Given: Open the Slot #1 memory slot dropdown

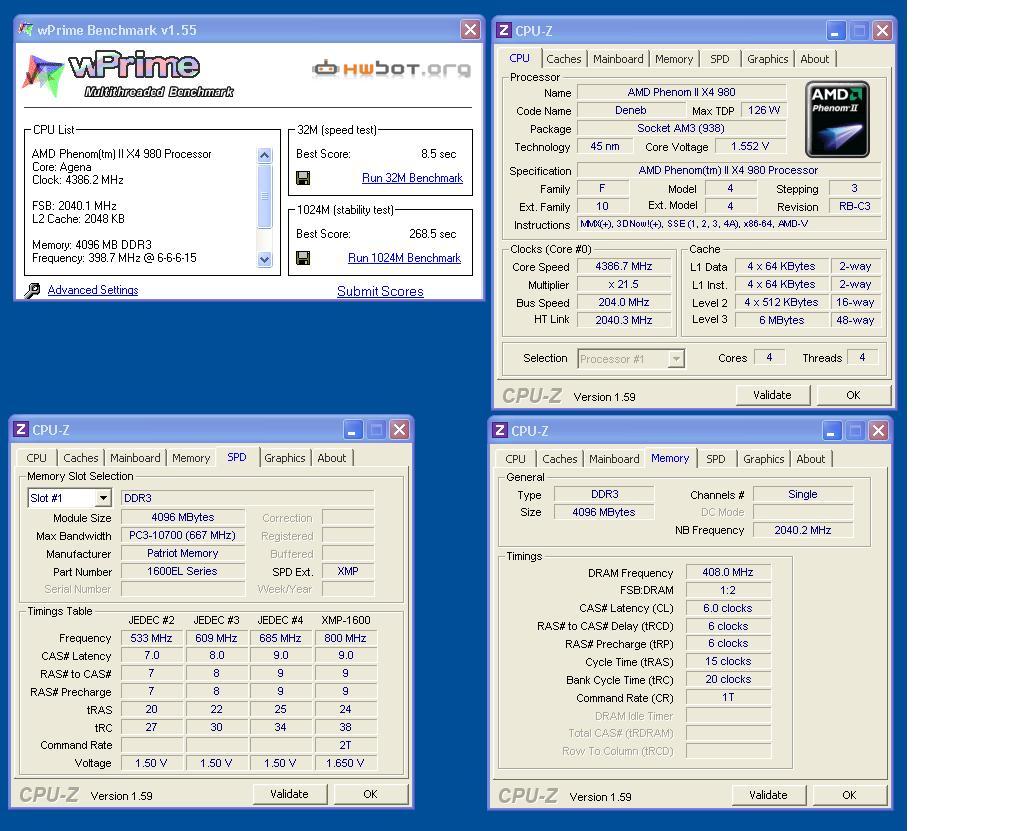Looking at the screenshot, I should 103,498.
